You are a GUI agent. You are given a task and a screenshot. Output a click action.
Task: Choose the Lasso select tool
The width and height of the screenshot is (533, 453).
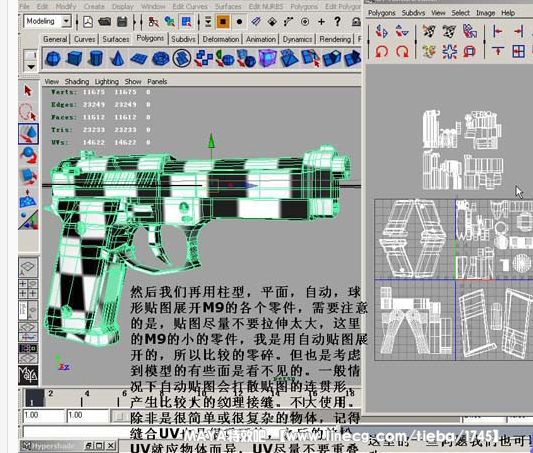pyautogui.click(x=28, y=112)
